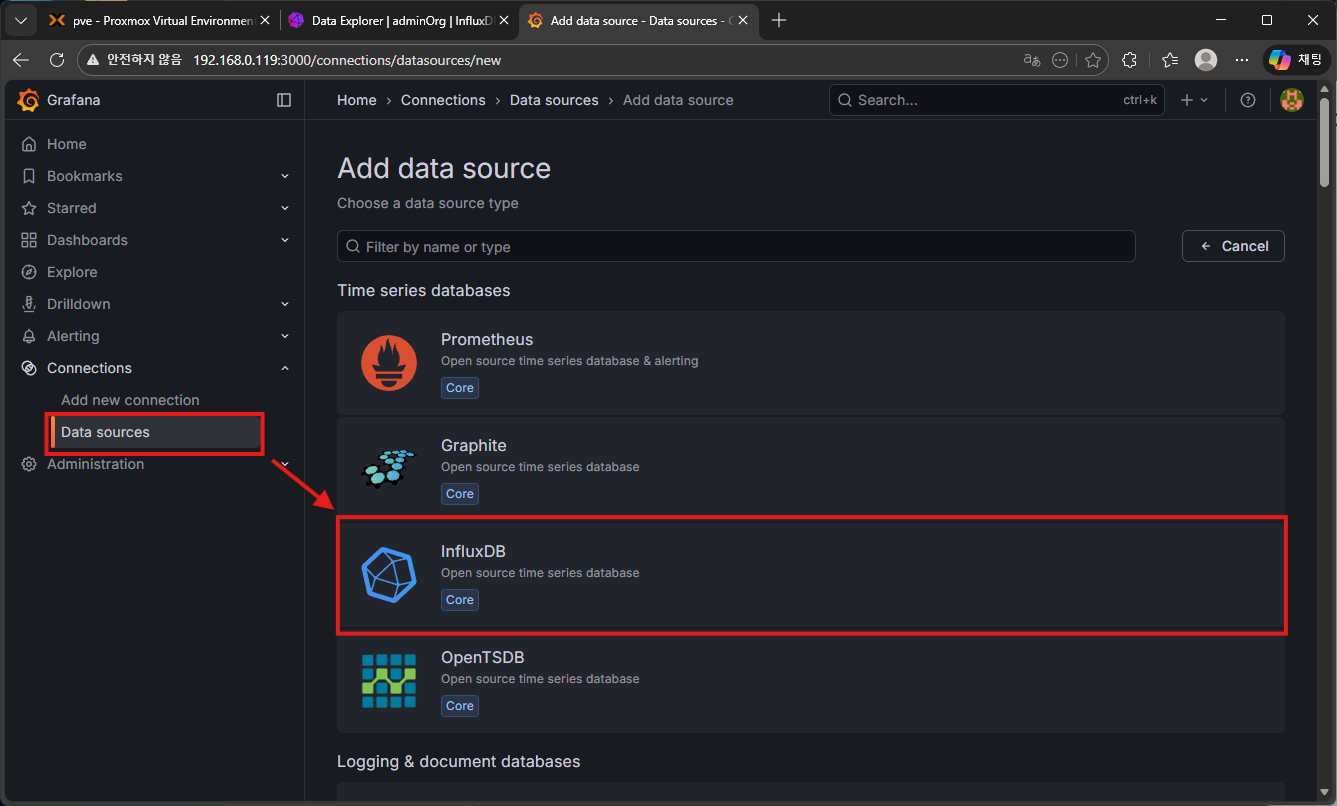Choose the OpenTSDB data source card
Screen dimensions: 1337x806
coord(811,681)
